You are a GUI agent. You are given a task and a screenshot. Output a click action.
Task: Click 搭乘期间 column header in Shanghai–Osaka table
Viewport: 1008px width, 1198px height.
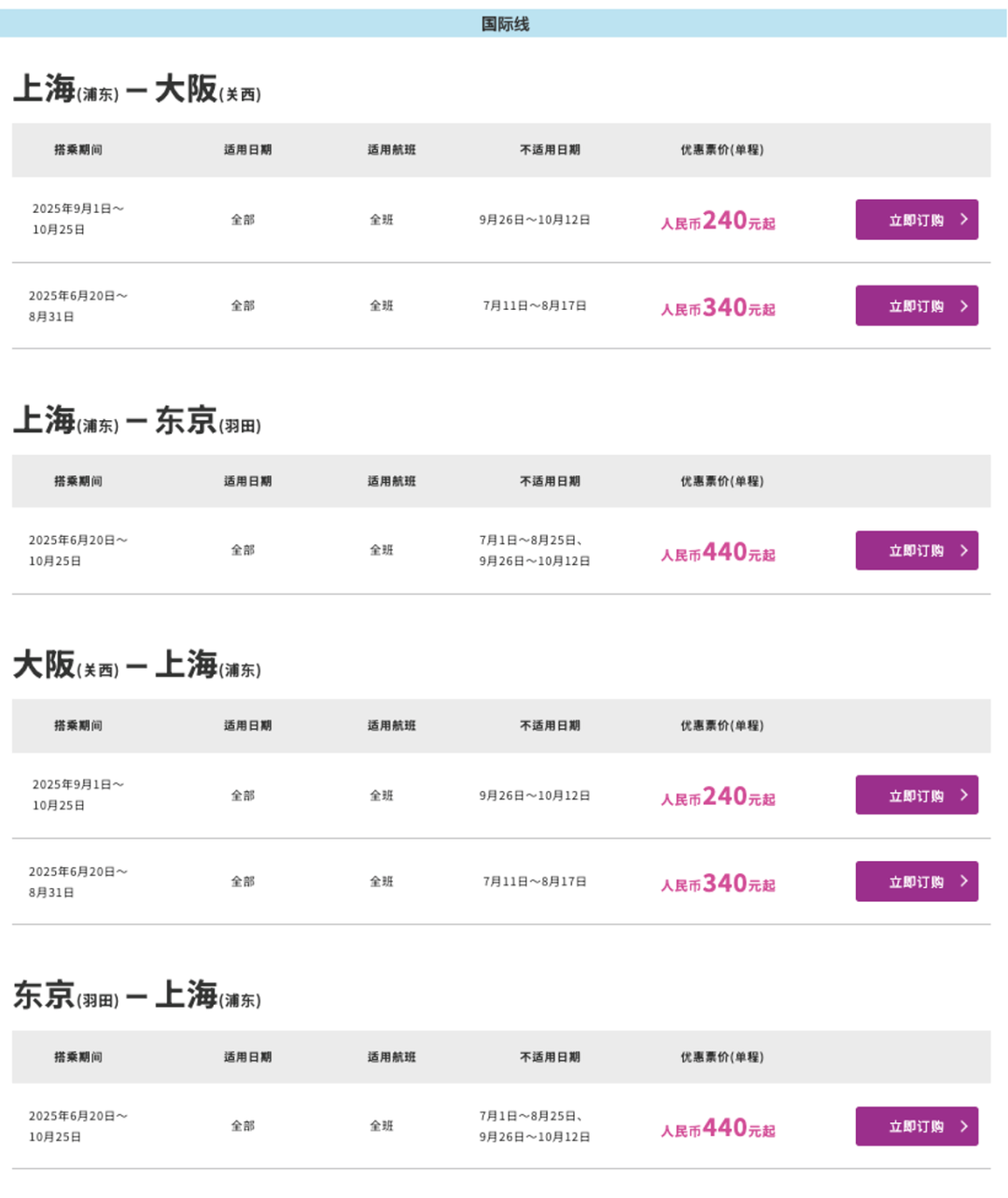tap(78, 149)
